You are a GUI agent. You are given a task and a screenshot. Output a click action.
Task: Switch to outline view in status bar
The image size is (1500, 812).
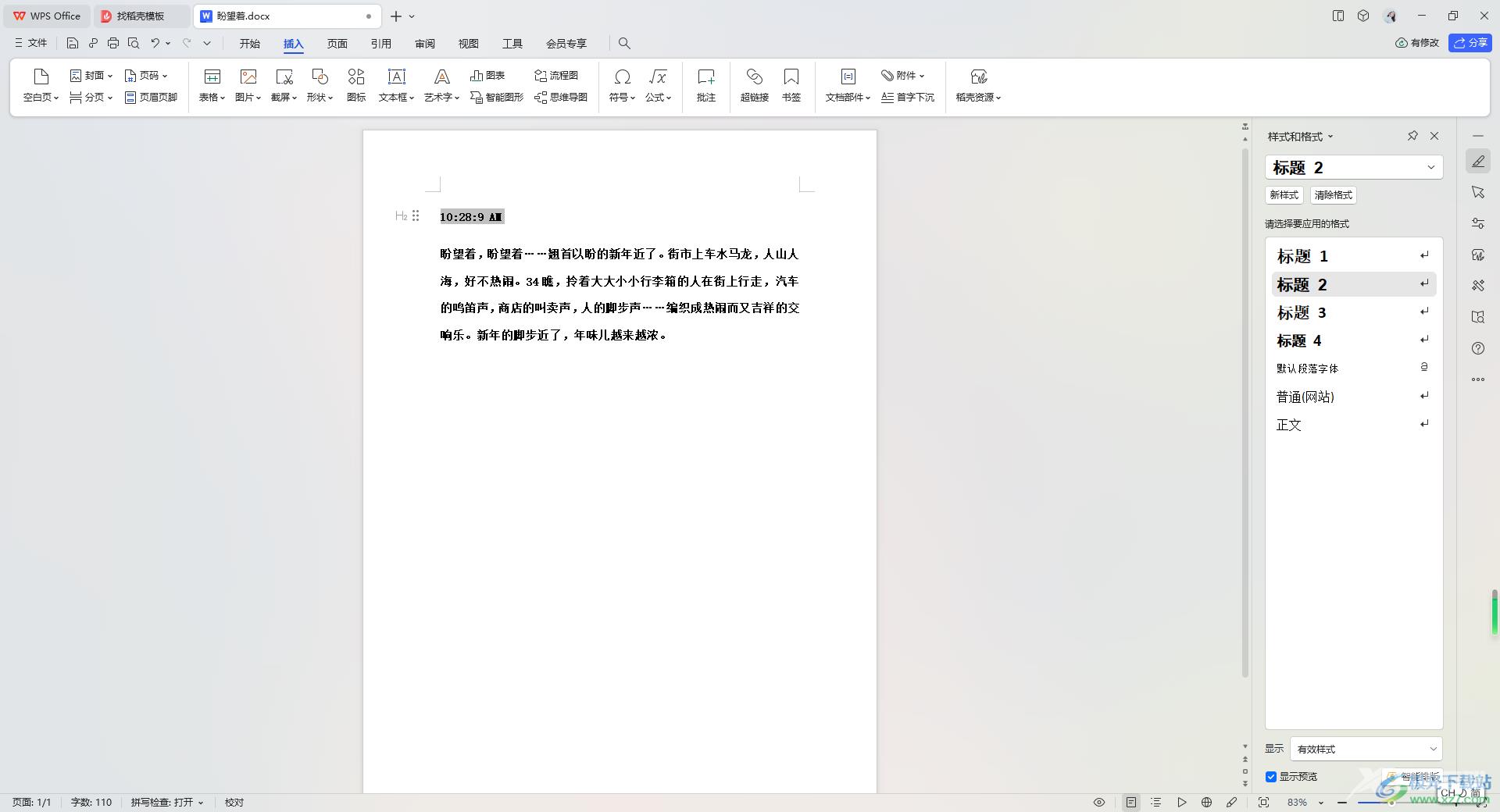1156,803
